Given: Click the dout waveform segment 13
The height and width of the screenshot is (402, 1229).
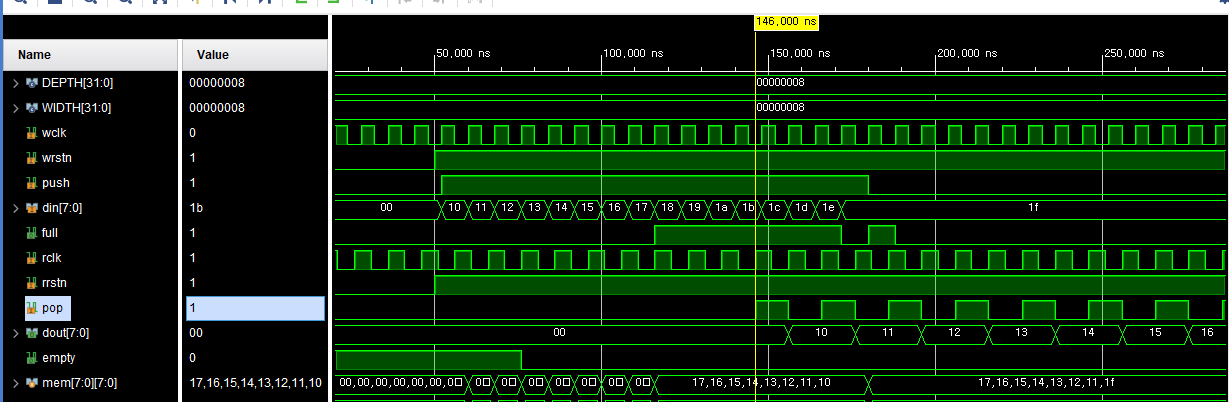Looking at the screenshot, I should [x=1021, y=333].
